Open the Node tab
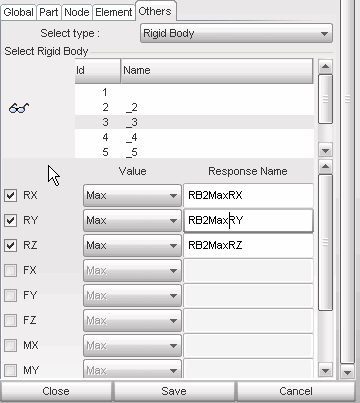Screen dimensions: 360x403 pyautogui.click(x=77, y=12)
